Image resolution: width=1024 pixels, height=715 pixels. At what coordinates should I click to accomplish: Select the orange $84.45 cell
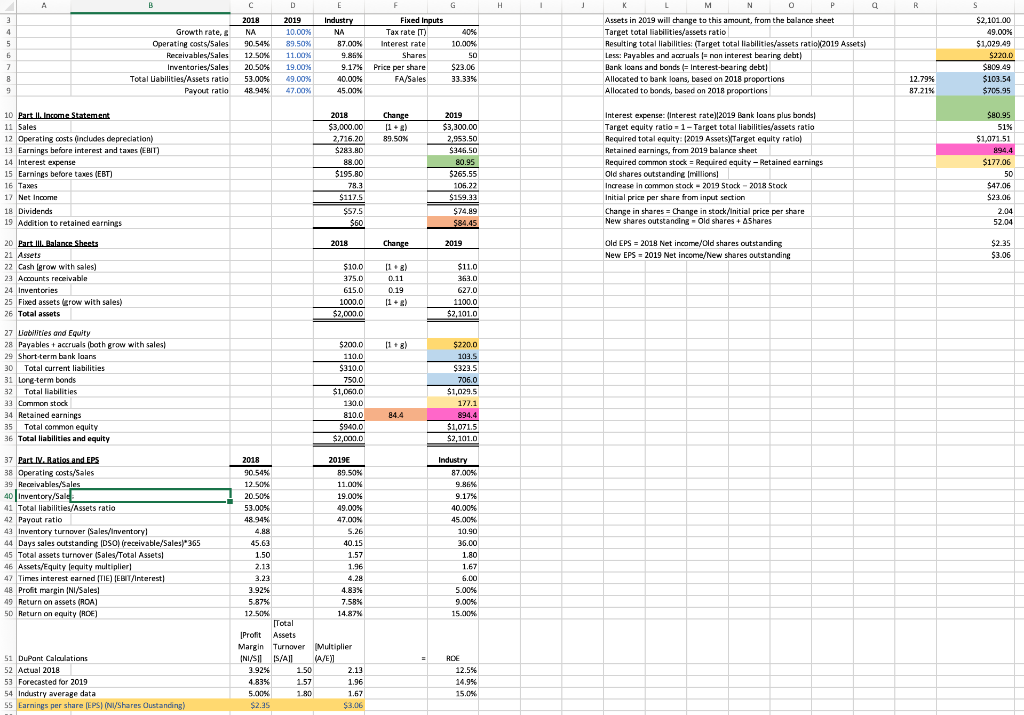(453, 223)
